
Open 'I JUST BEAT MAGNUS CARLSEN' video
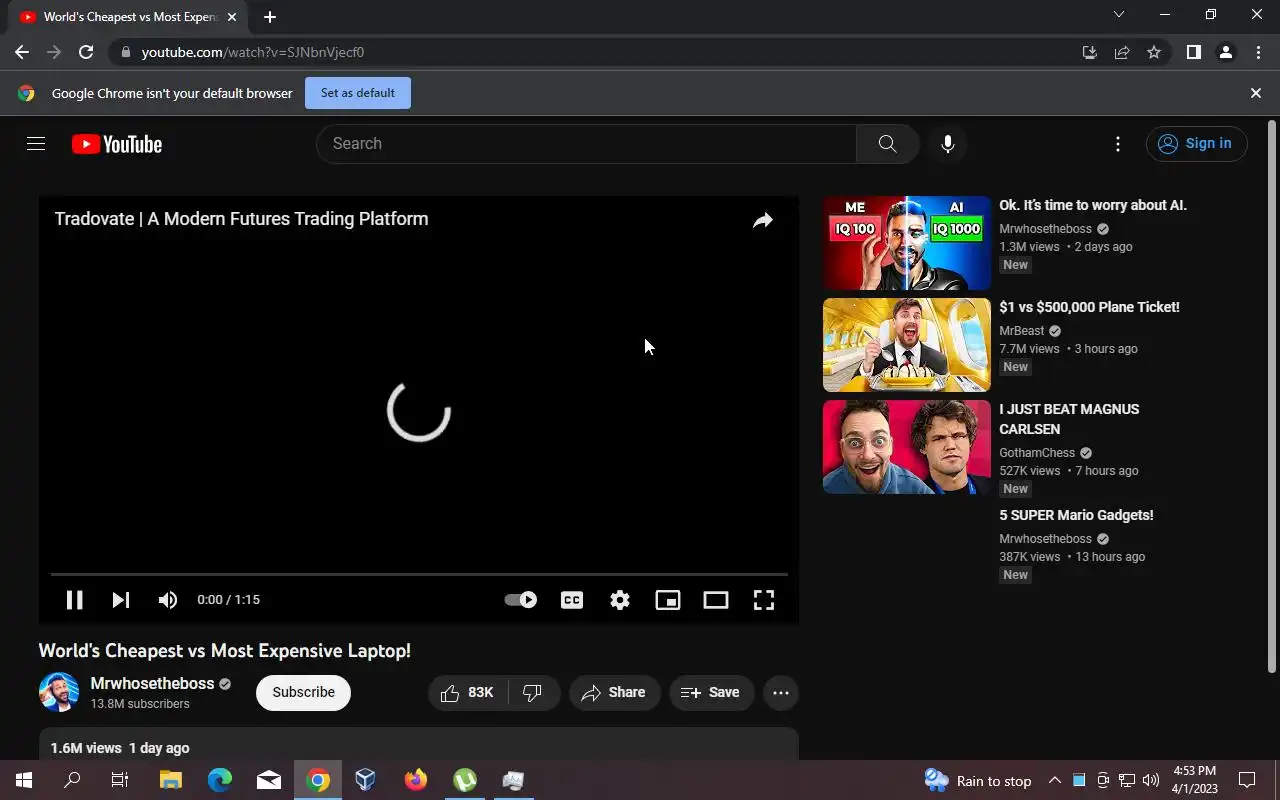[x=1069, y=419]
